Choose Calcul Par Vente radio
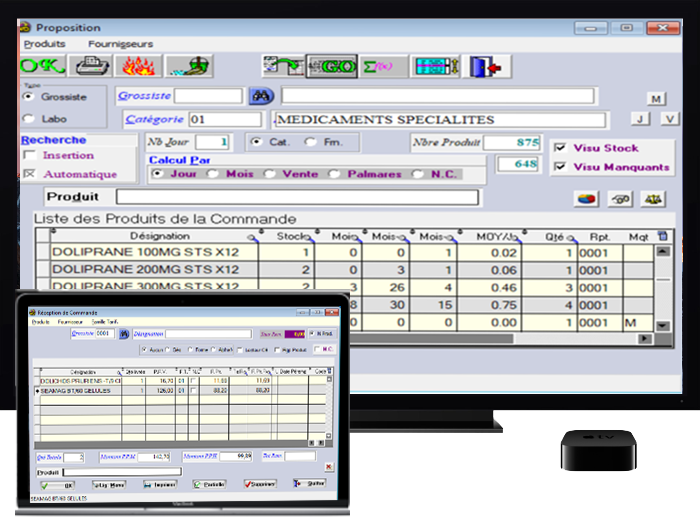 269,174
